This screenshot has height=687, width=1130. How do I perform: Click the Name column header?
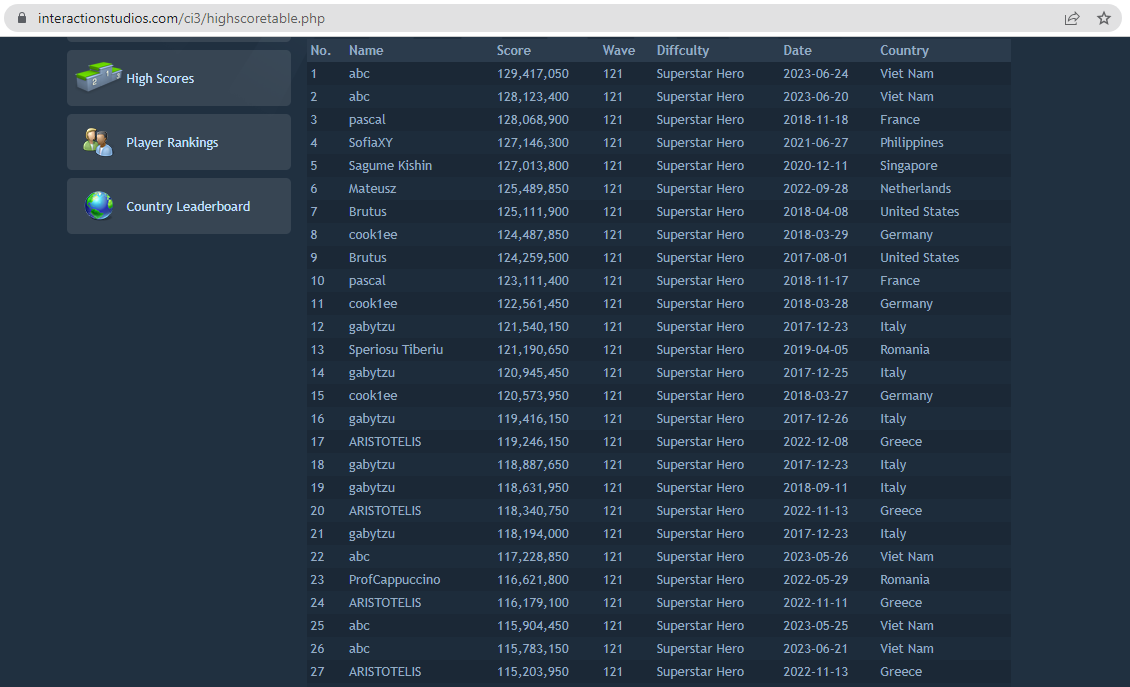366,50
